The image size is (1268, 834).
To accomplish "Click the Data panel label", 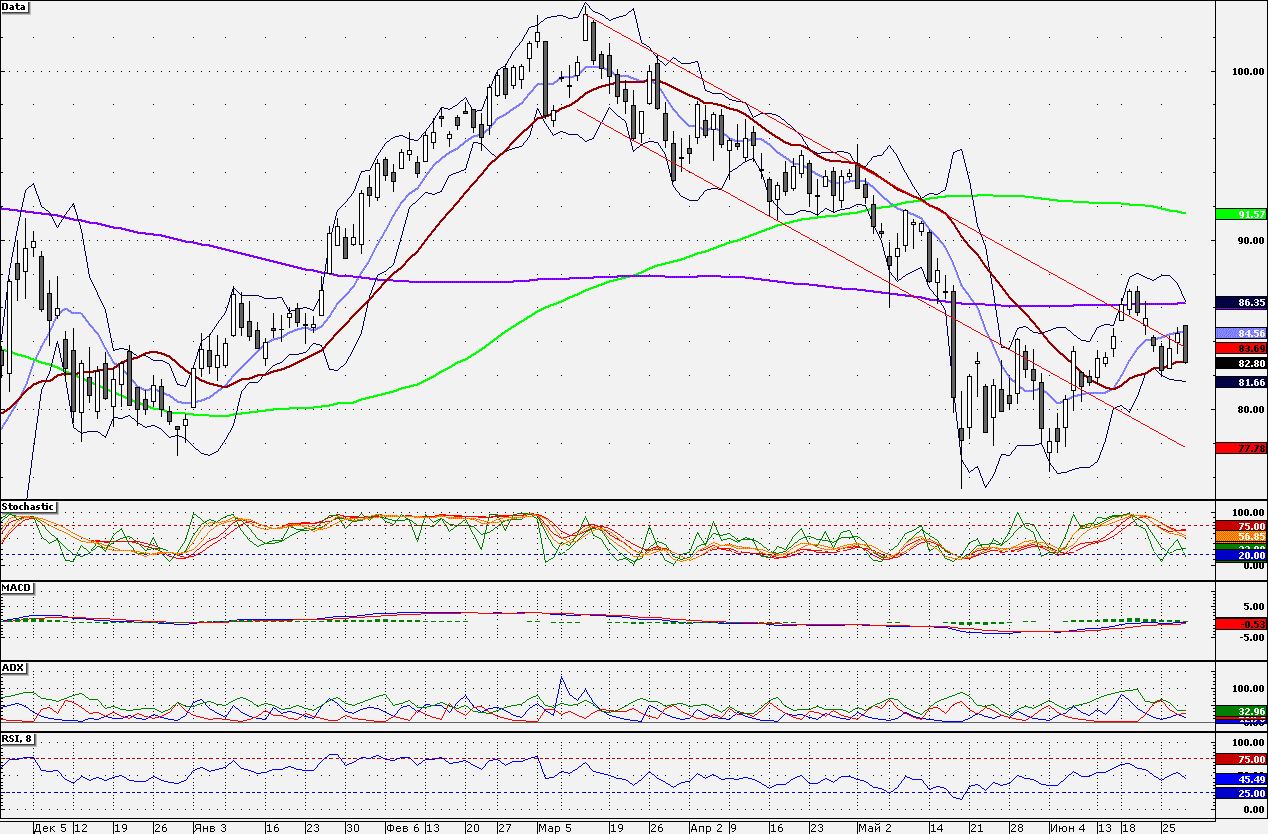I will click(15, 7).
